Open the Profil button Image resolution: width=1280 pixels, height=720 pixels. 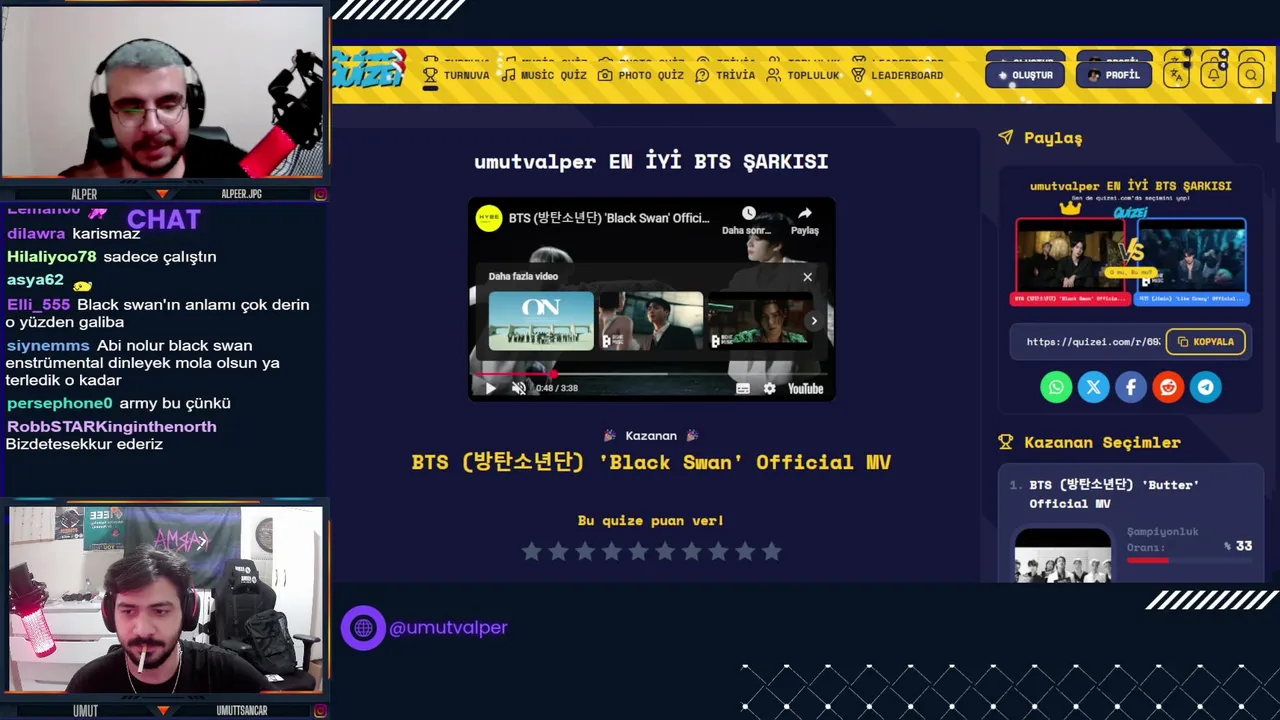pyautogui.click(x=1114, y=75)
